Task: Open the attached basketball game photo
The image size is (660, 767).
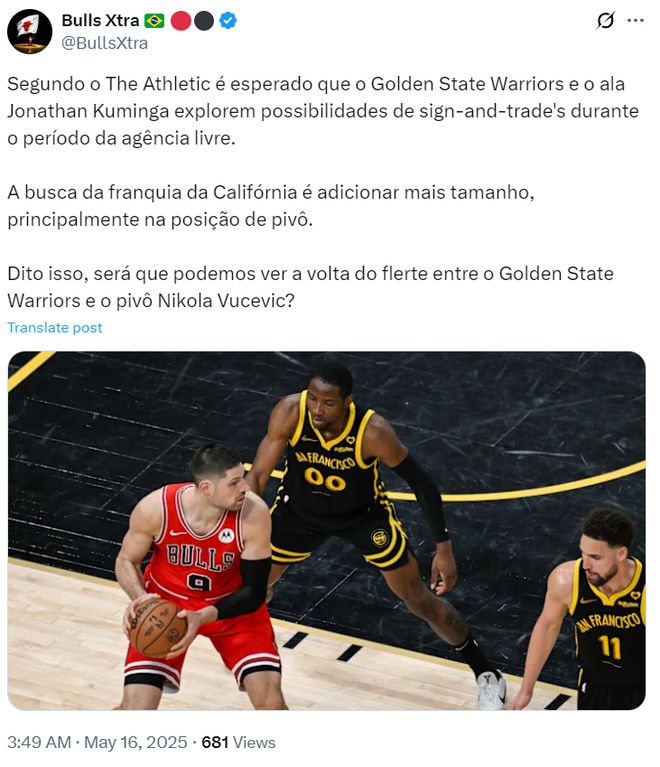Action: pyautogui.click(x=326, y=530)
